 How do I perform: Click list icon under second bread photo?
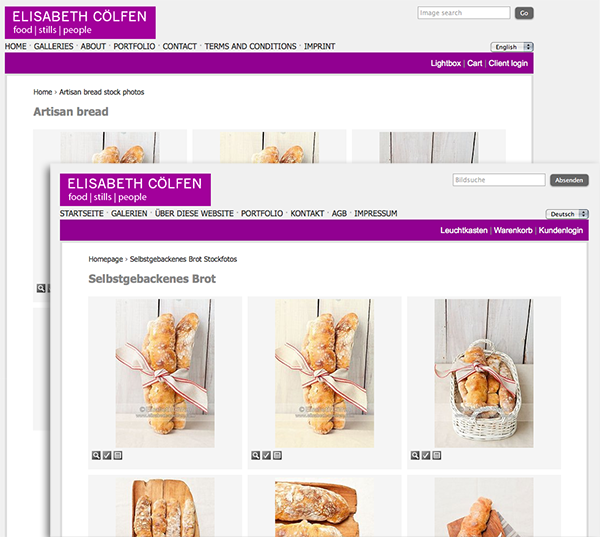277,455
